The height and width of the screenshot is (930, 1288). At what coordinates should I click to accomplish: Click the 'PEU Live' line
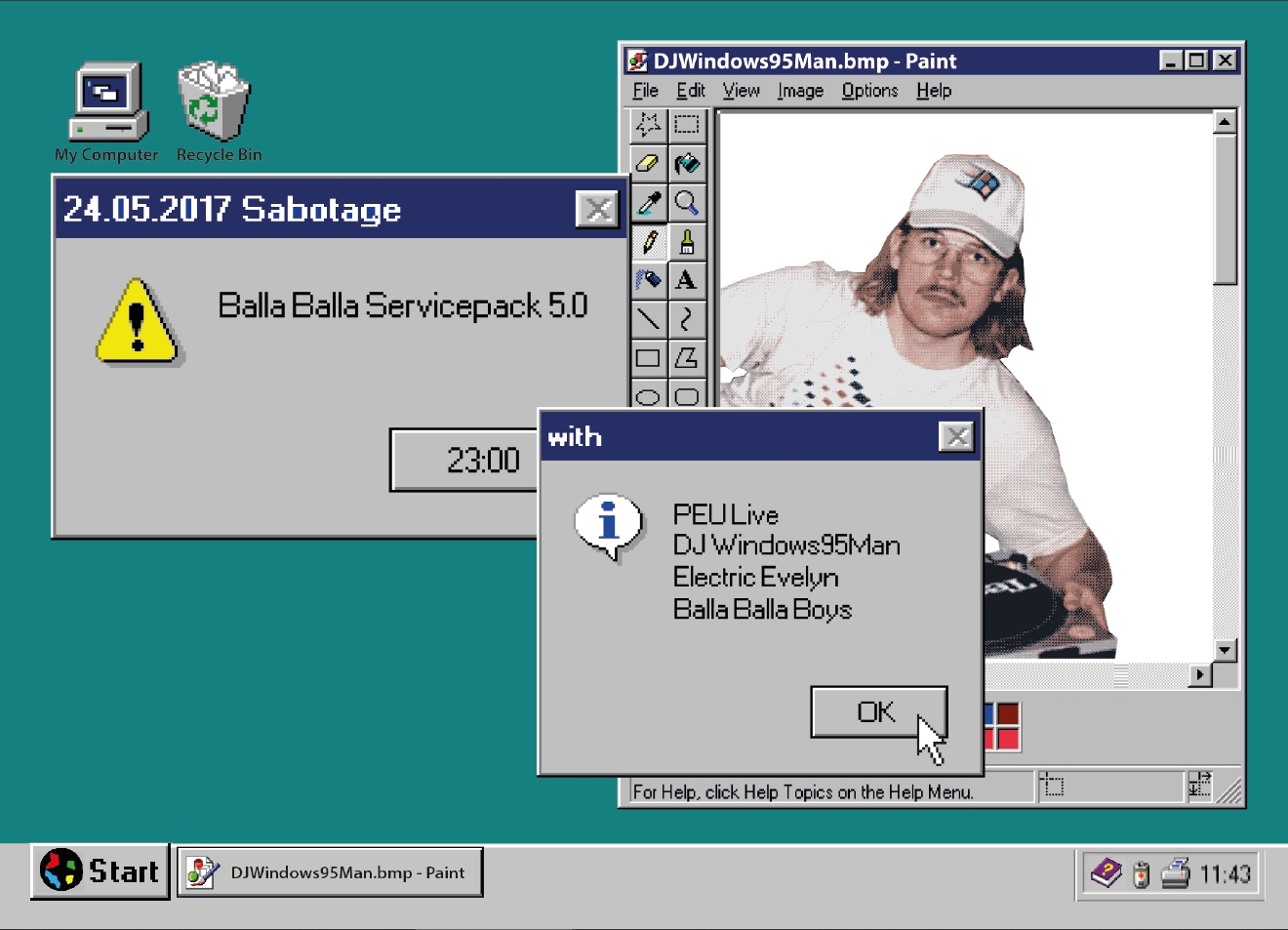point(726,514)
